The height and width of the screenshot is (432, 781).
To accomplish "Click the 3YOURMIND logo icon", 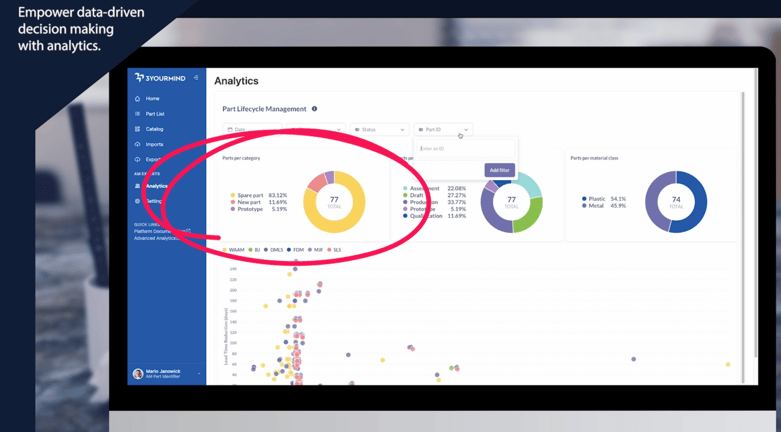I will coord(139,77).
